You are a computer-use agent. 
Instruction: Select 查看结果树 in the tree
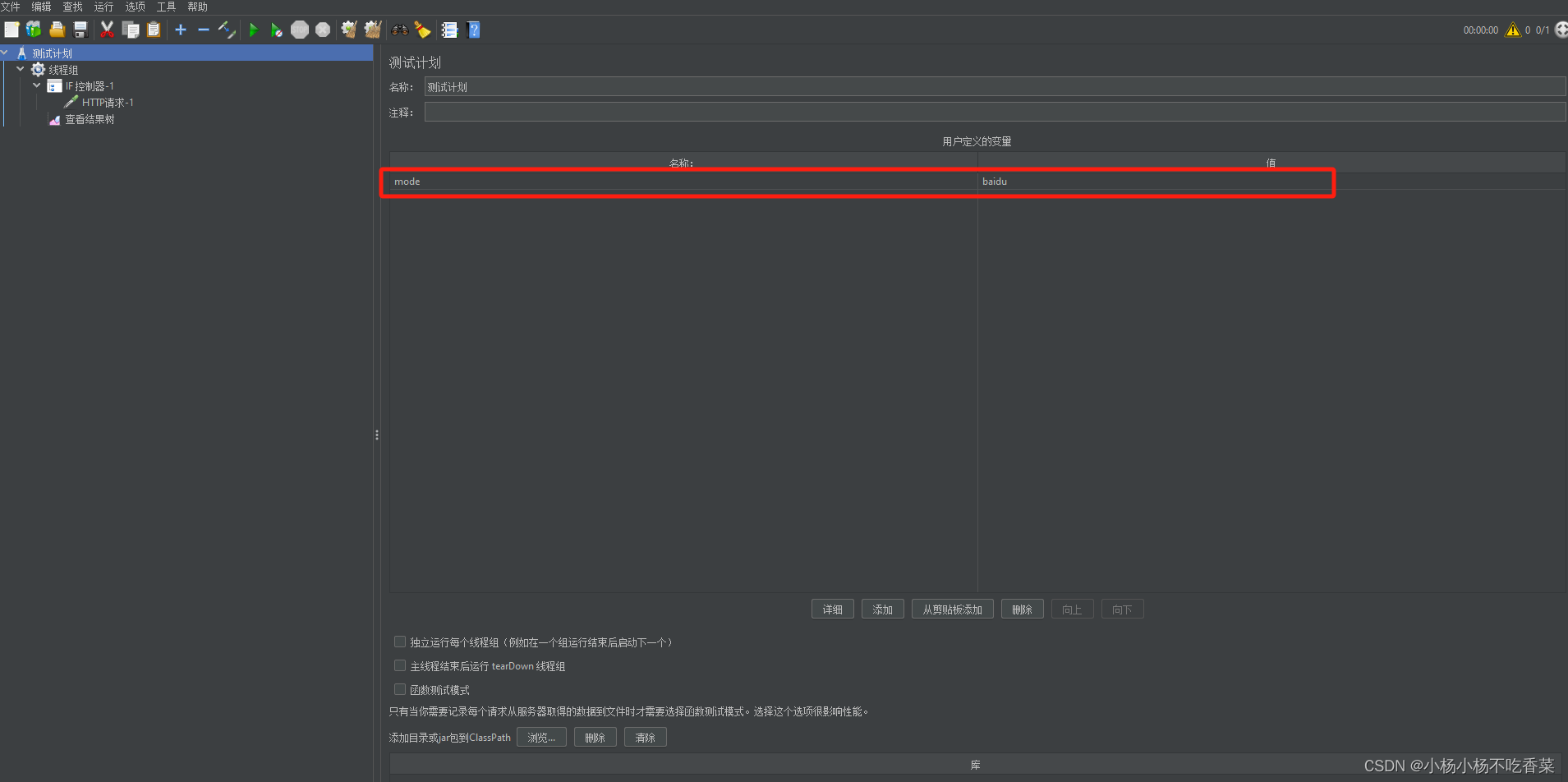point(90,119)
